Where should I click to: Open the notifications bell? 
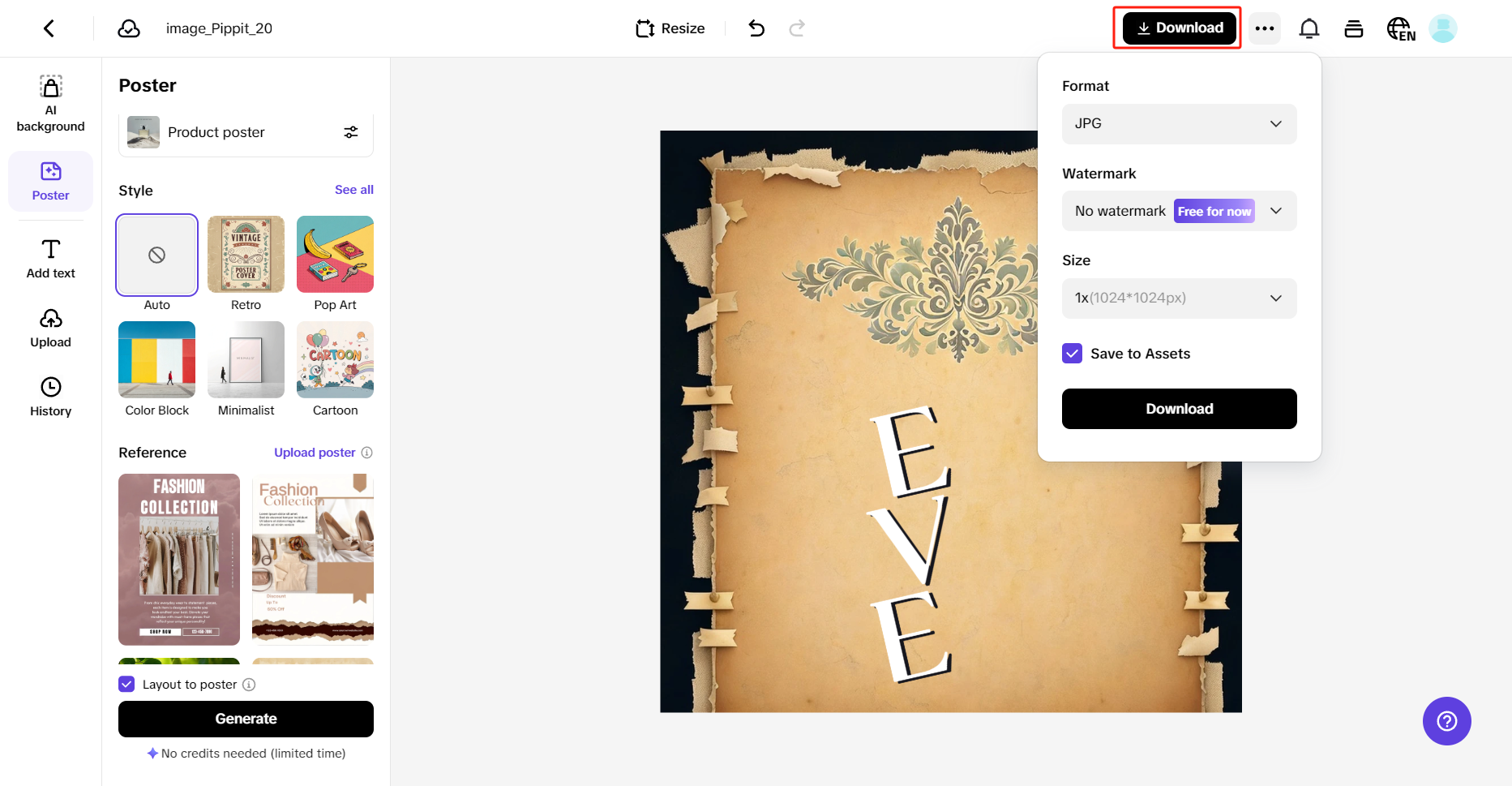(x=1309, y=28)
